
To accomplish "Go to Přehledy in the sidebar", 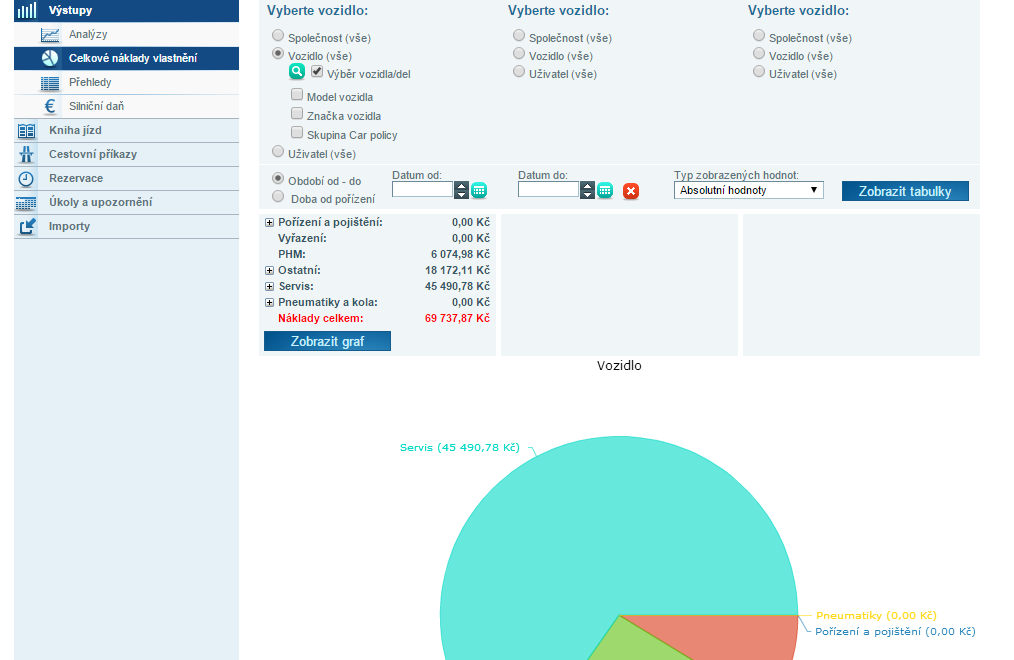I will click(90, 82).
